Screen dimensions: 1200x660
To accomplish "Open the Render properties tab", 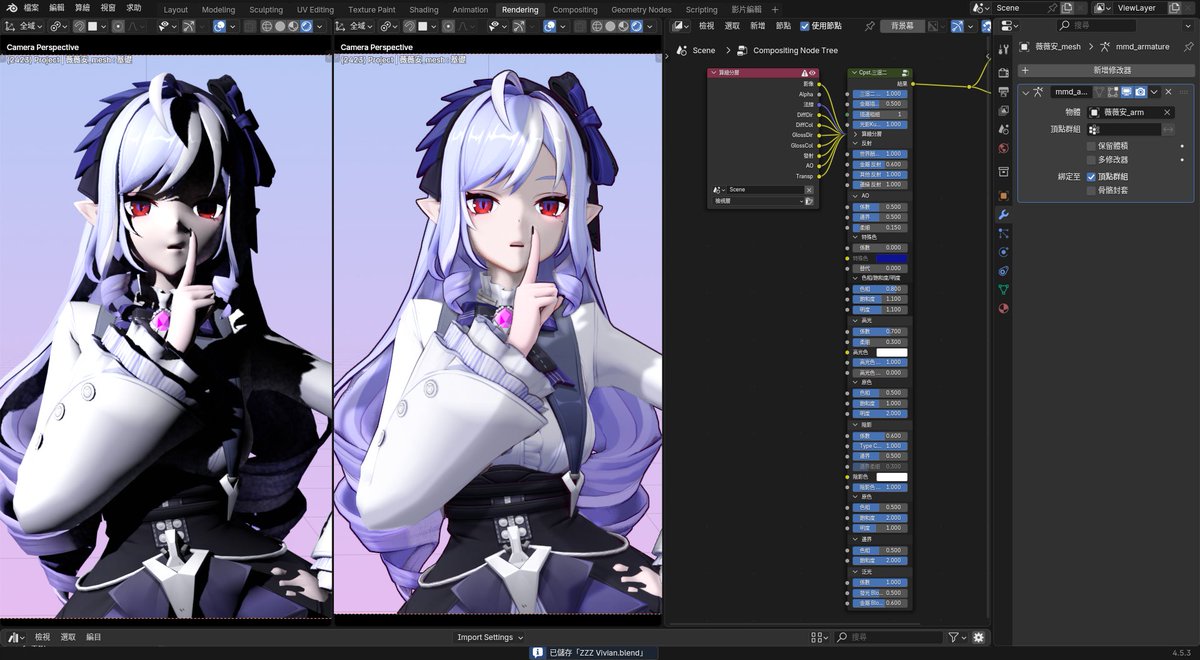I will pyautogui.click(x=1003, y=72).
